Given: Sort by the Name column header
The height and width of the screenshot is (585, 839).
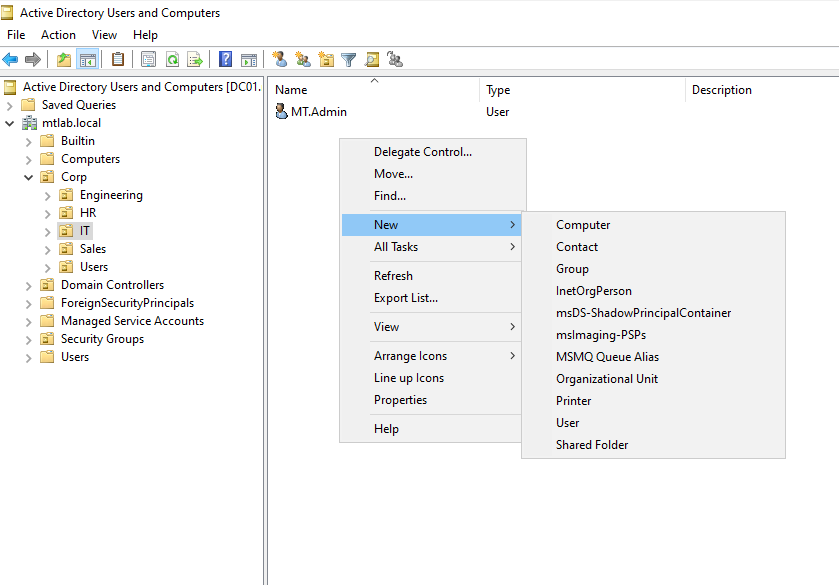Looking at the screenshot, I should [374, 90].
